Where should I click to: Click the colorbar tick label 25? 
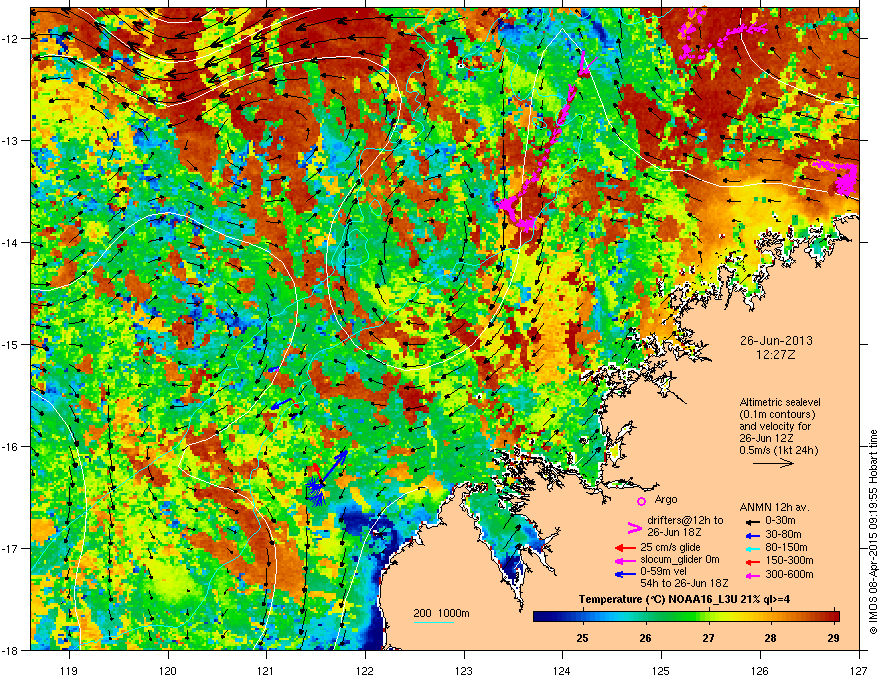pos(583,638)
